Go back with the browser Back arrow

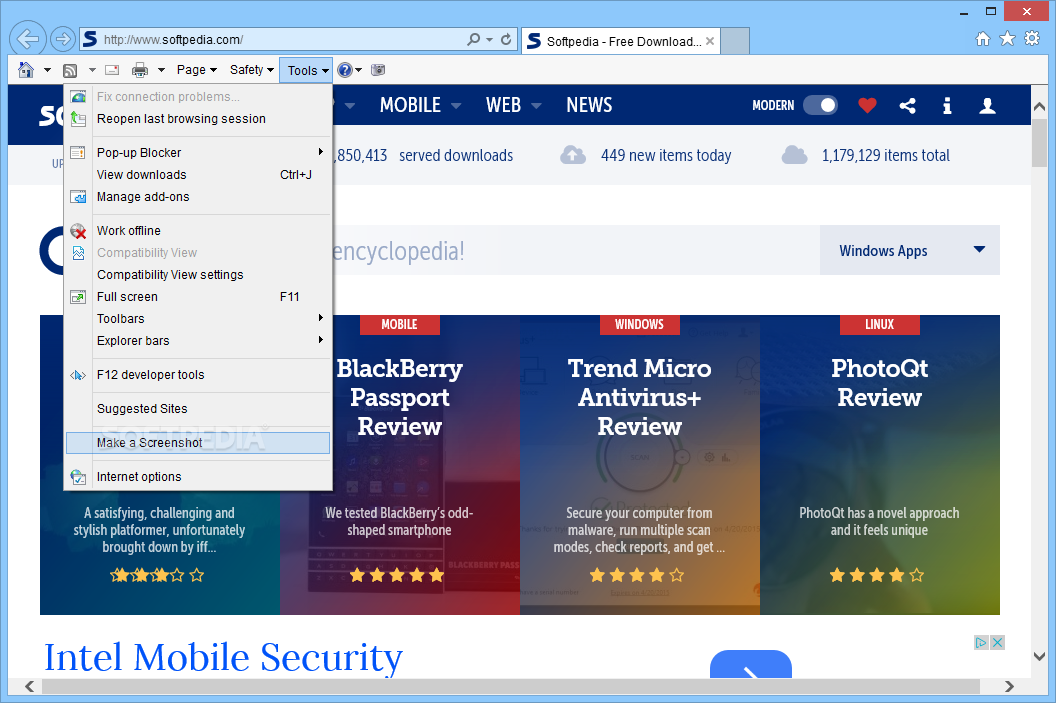[28, 39]
